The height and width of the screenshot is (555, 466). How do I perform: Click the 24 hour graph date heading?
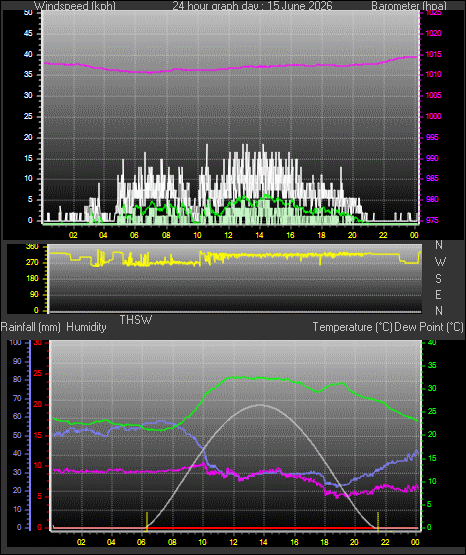point(252,5)
